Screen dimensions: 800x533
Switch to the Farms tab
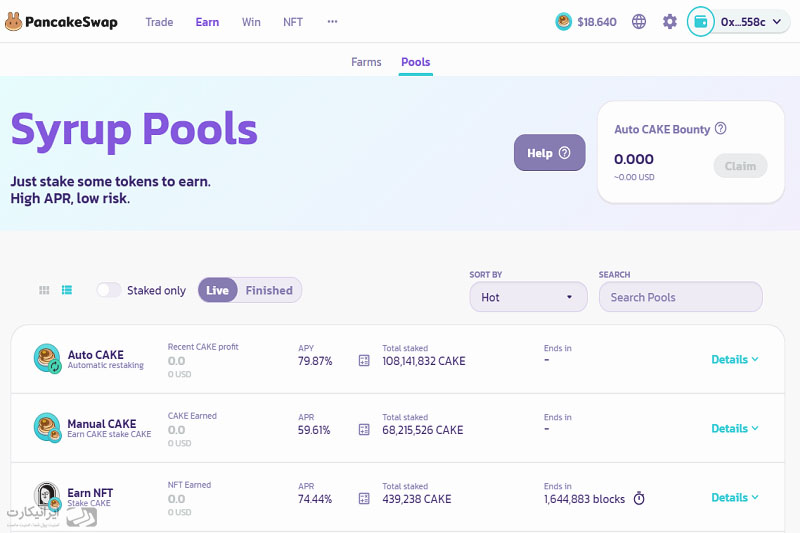[x=366, y=62]
